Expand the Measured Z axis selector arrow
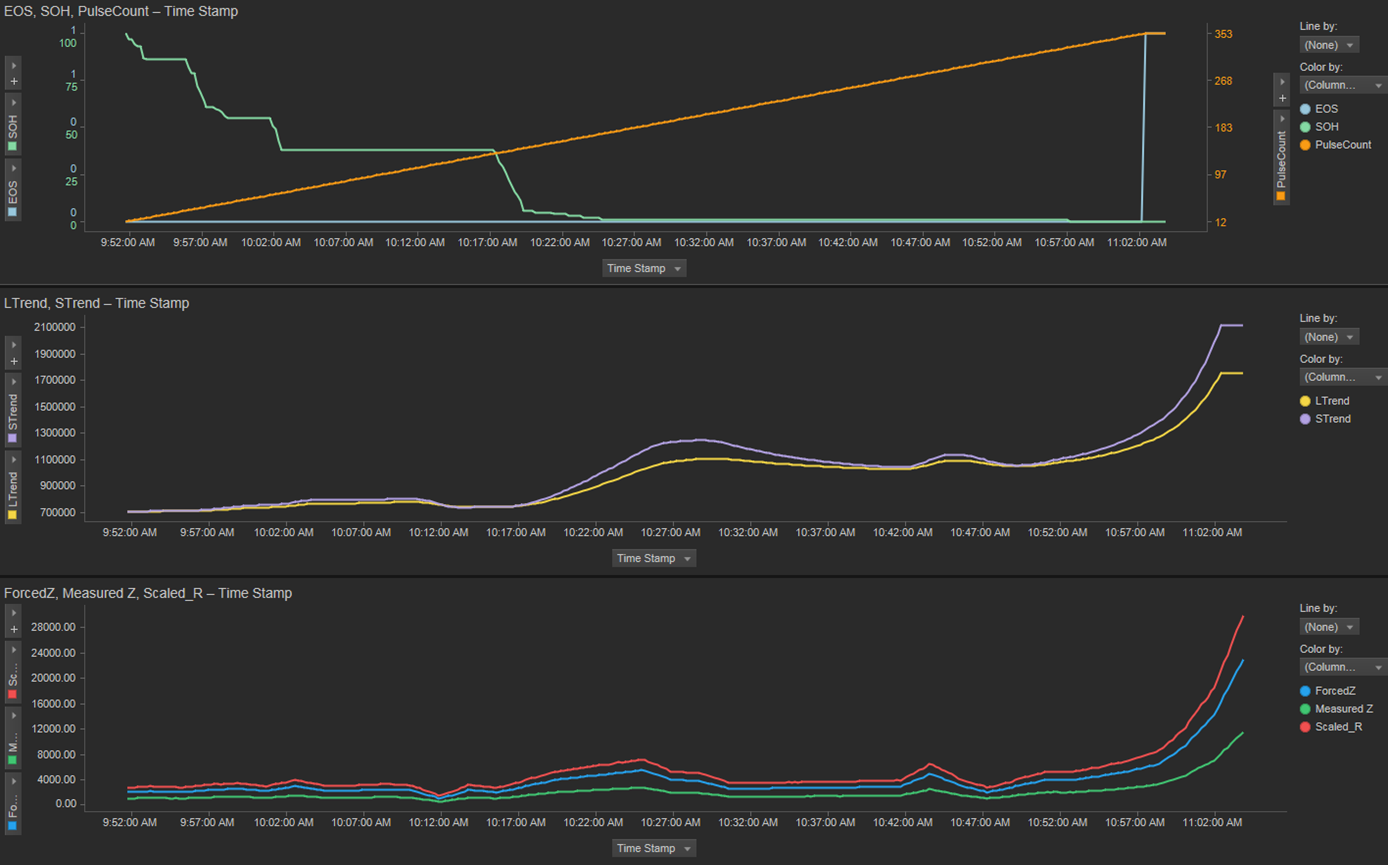The image size is (1388, 865). pyautogui.click(x=13, y=716)
